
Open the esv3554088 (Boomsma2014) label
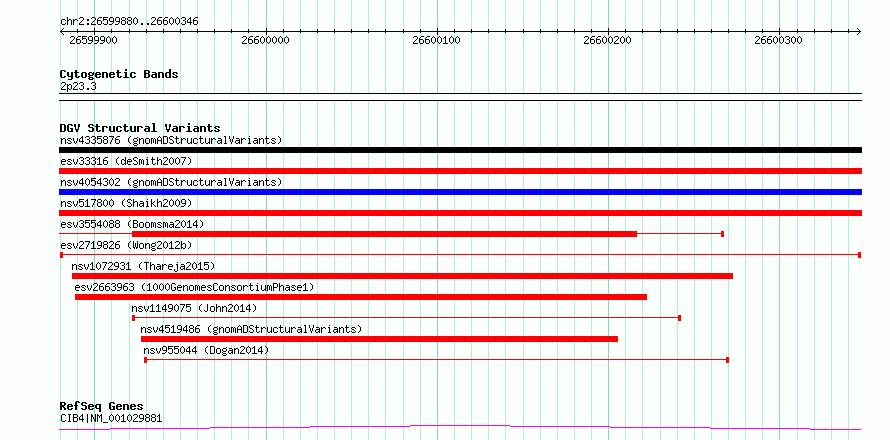point(132,224)
